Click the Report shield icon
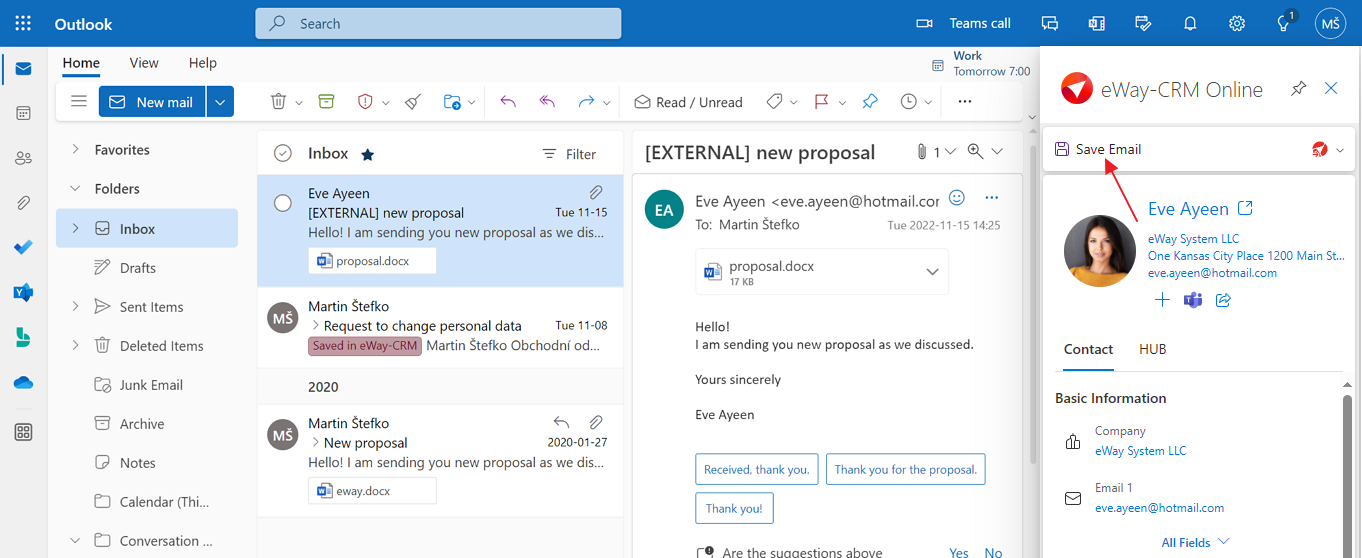The width and height of the screenshot is (1362, 558). (365, 101)
